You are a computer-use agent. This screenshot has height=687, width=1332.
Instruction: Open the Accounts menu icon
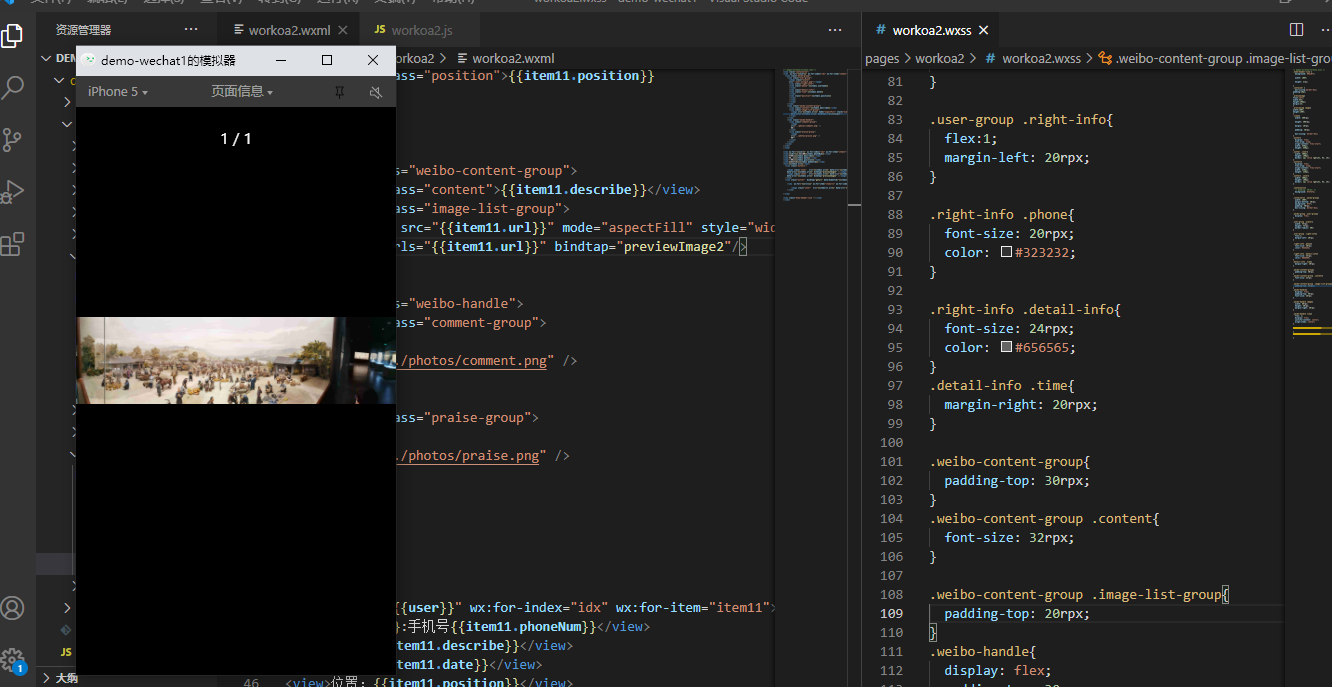coord(13,608)
